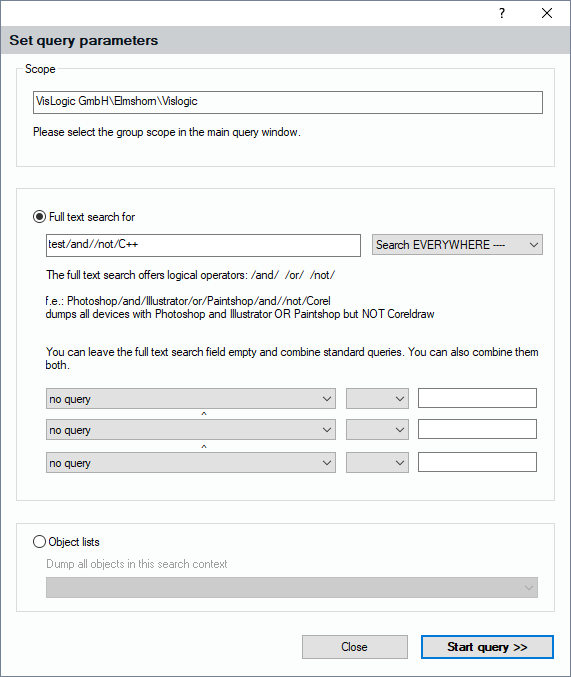Open the second no query dropdown
571x677 pixels.
click(x=191, y=430)
